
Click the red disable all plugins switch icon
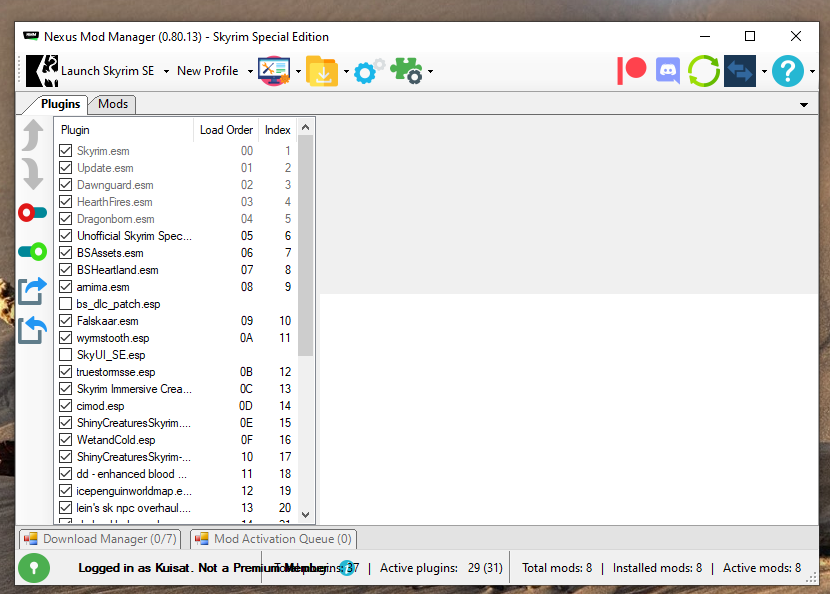pos(33,213)
